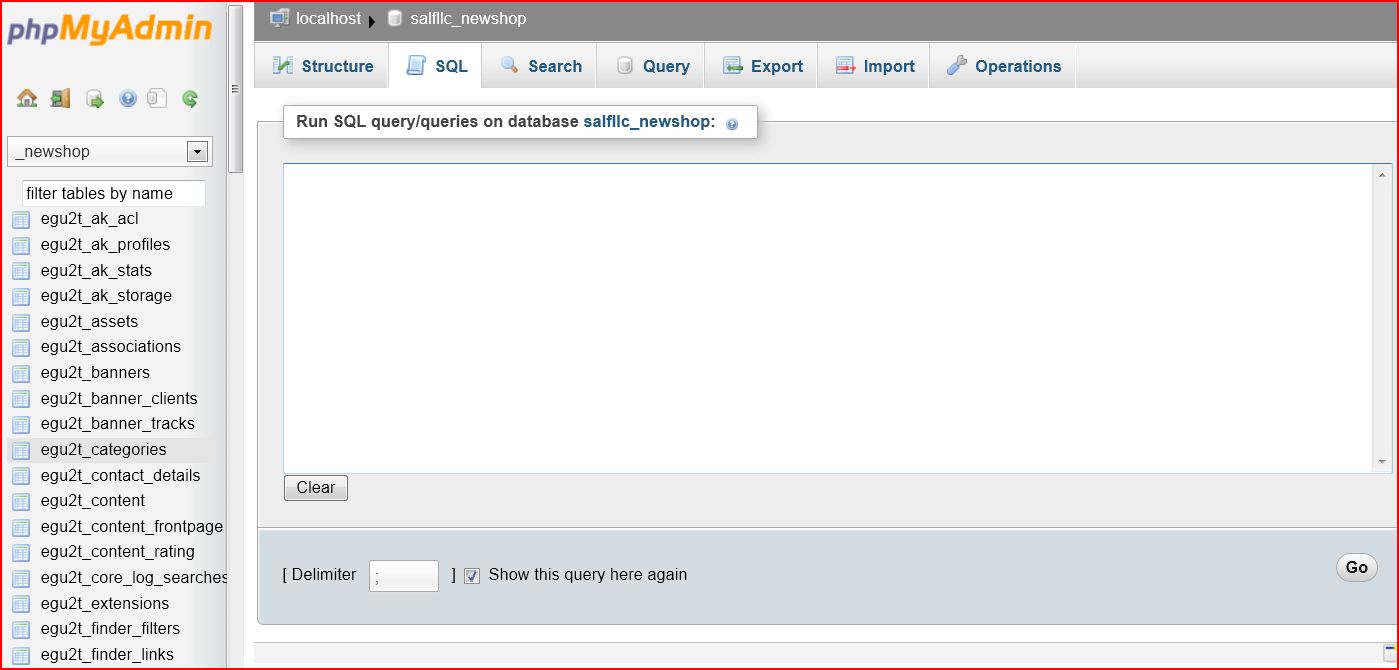Image resolution: width=1399 pixels, height=670 pixels.
Task: Click the Go button to run query
Action: (x=1356, y=568)
